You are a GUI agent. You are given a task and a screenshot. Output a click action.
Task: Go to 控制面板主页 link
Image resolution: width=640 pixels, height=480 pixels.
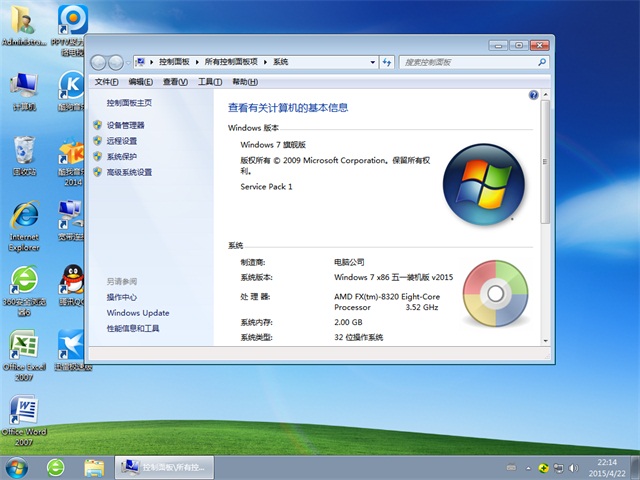click(129, 102)
